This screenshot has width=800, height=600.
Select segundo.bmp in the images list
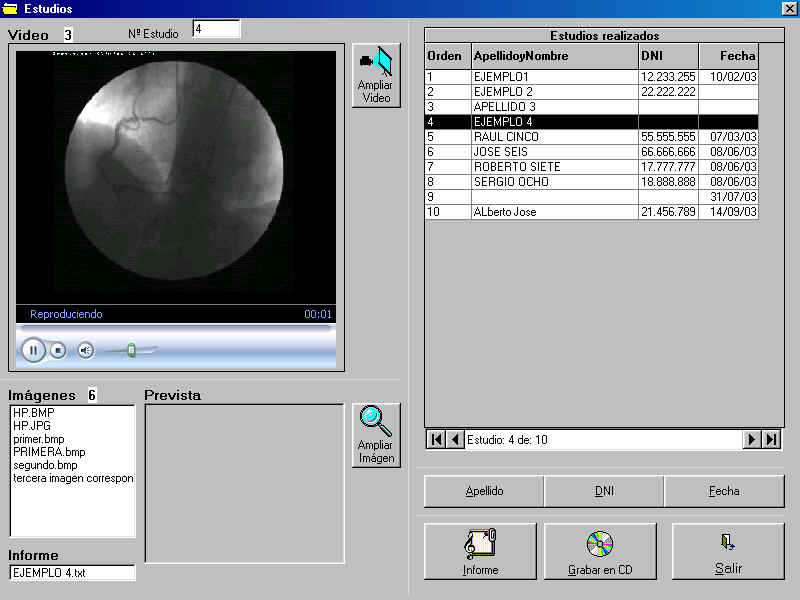[x=45, y=465]
